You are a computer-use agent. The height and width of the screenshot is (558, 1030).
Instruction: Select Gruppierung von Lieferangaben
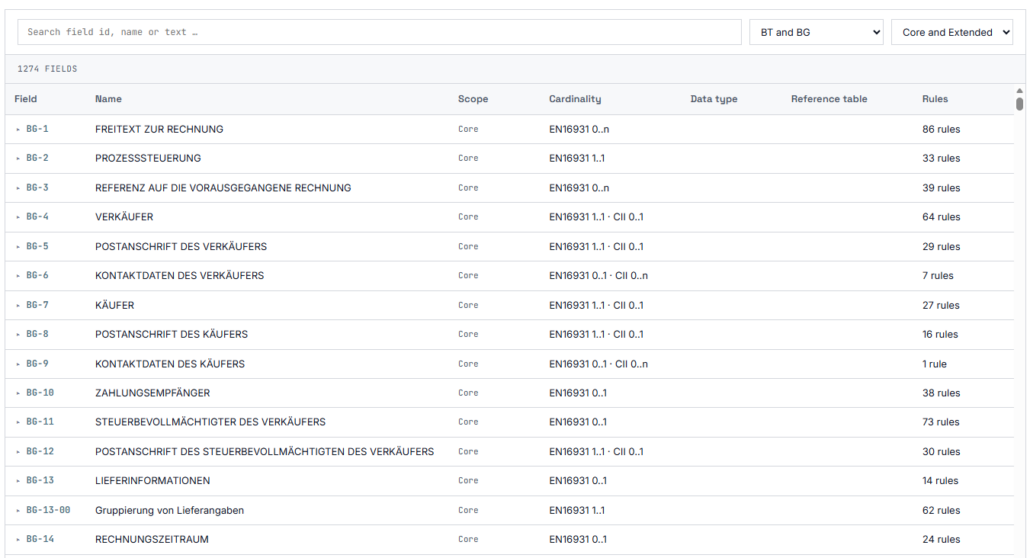pos(169,510)
